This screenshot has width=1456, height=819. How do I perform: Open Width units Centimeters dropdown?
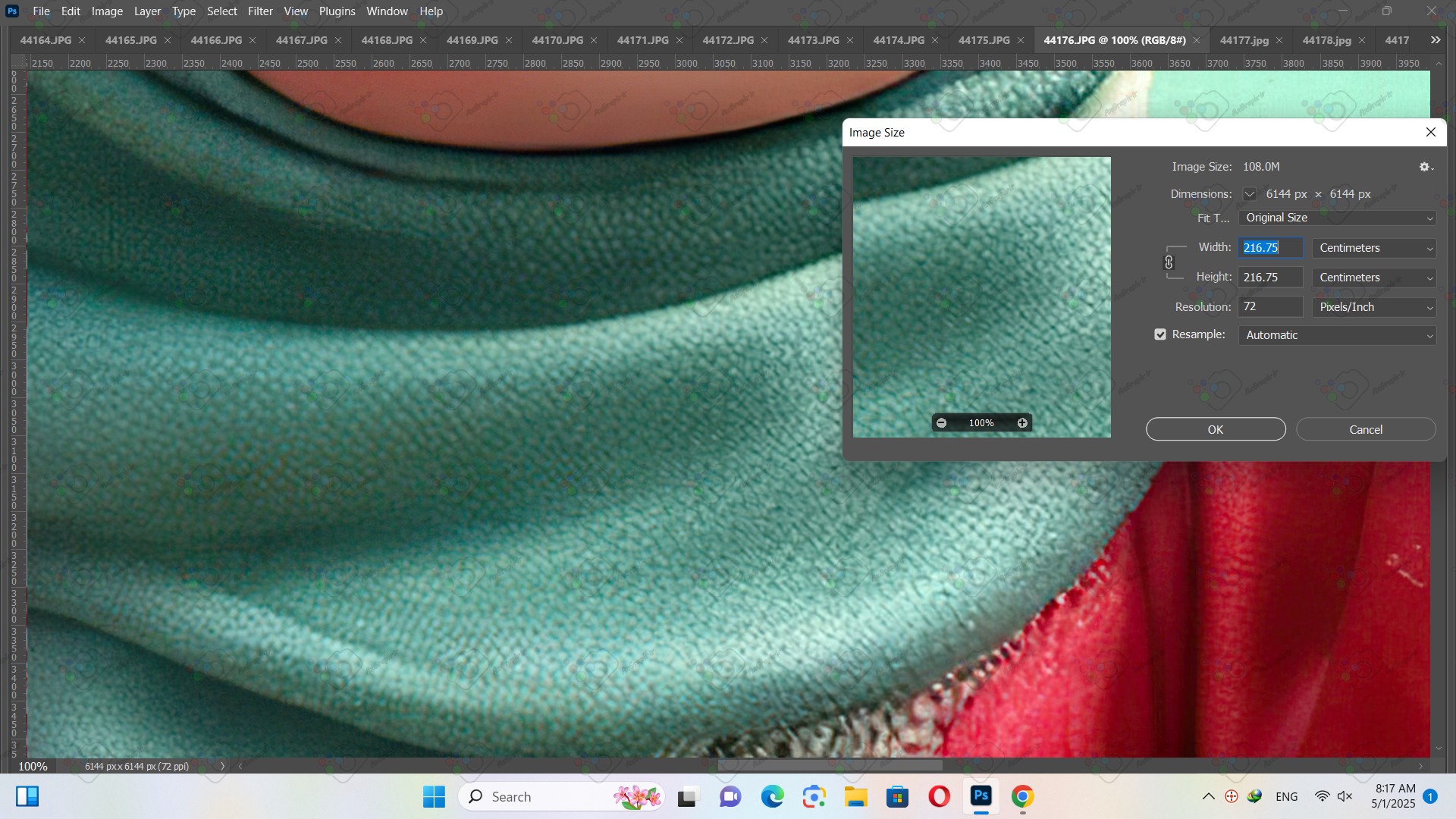pyautogui.click(x=1374, y=248)
